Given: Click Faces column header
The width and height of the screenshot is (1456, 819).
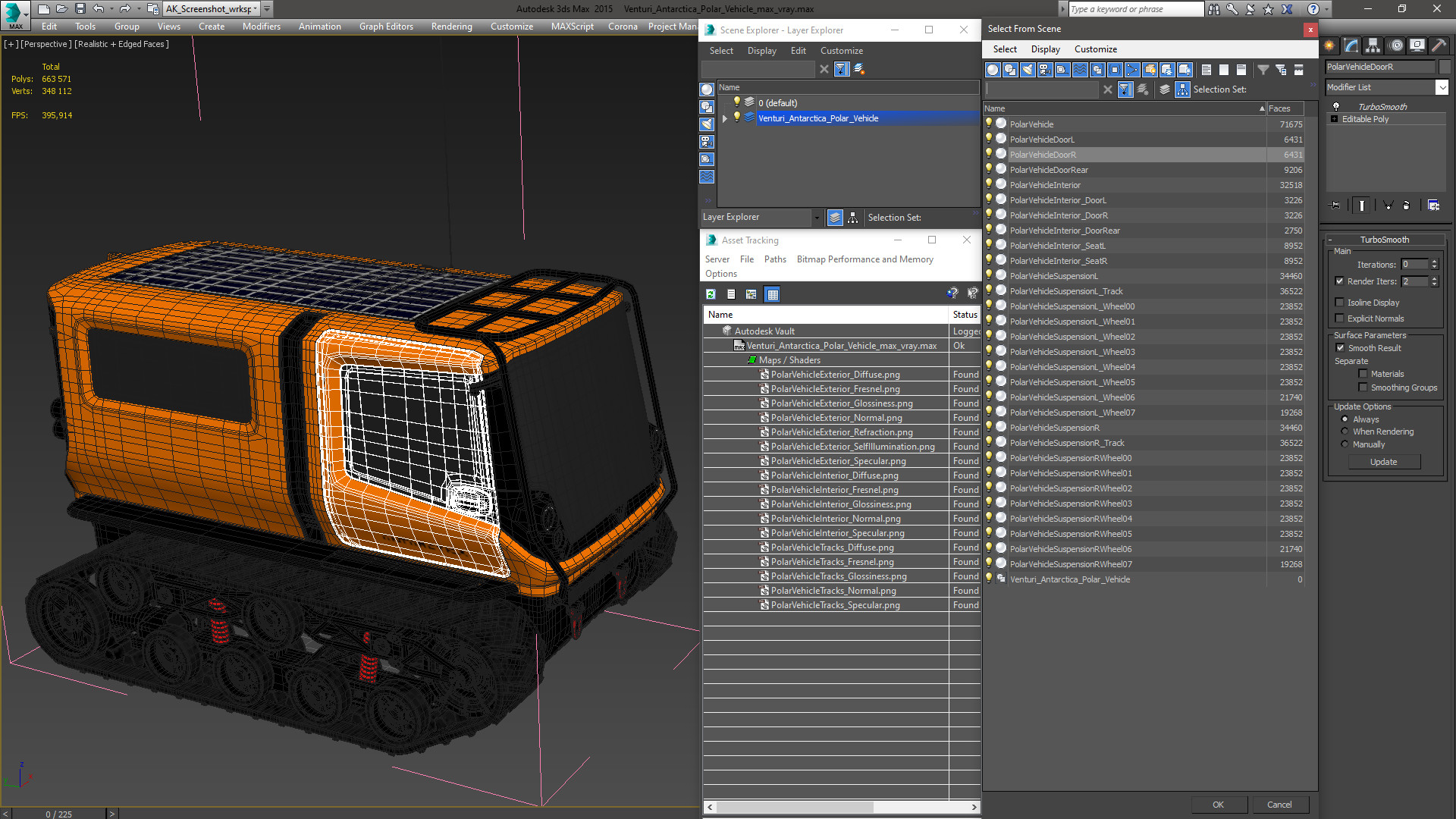Looking at the screenshot, I should point(1285,108).
